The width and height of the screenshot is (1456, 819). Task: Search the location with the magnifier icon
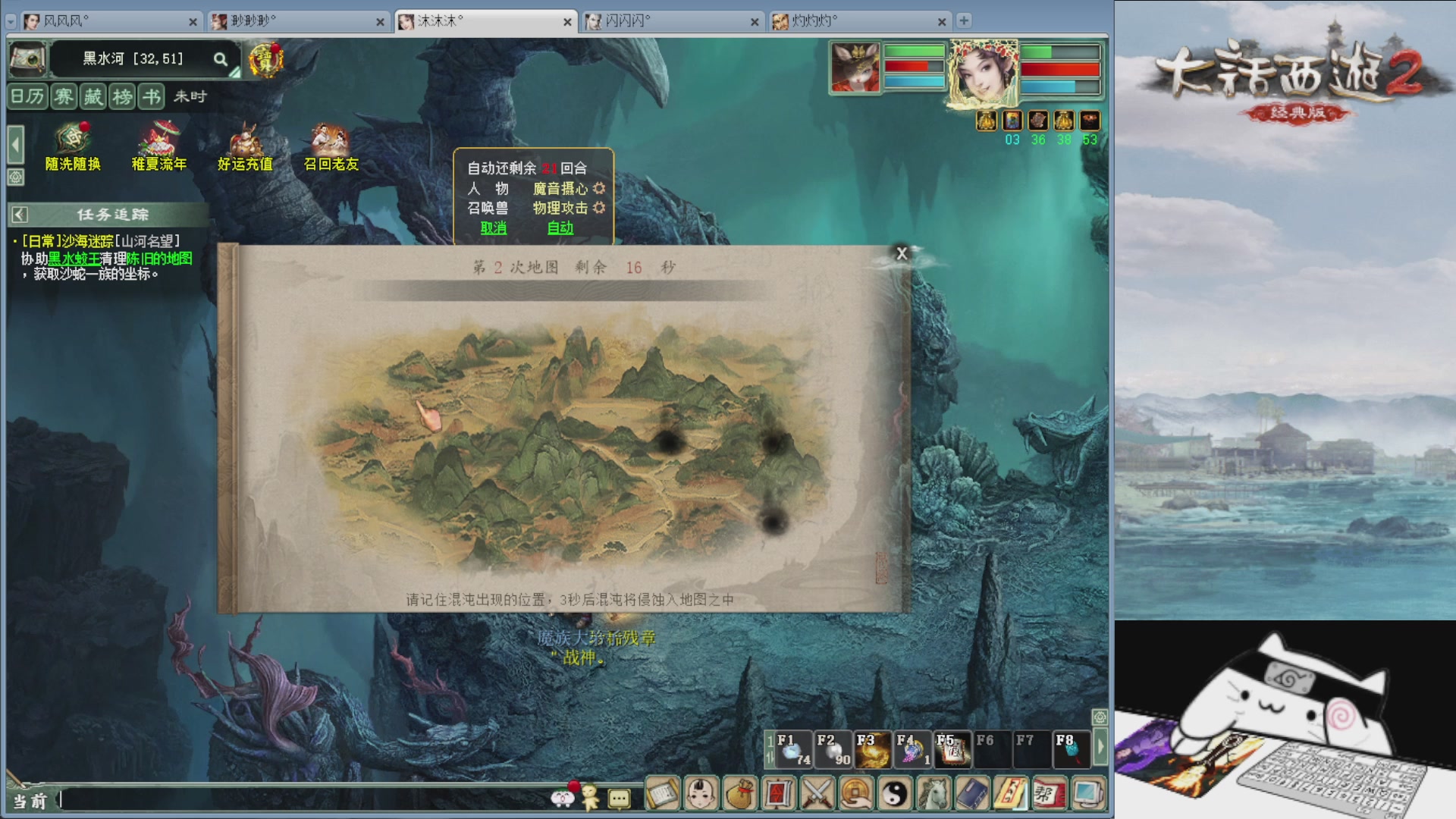(x=220, y=59)
